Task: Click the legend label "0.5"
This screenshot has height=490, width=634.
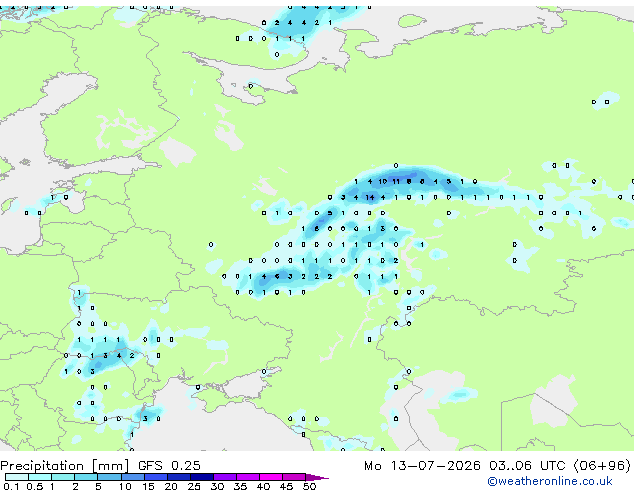Action: pos(34,486)
